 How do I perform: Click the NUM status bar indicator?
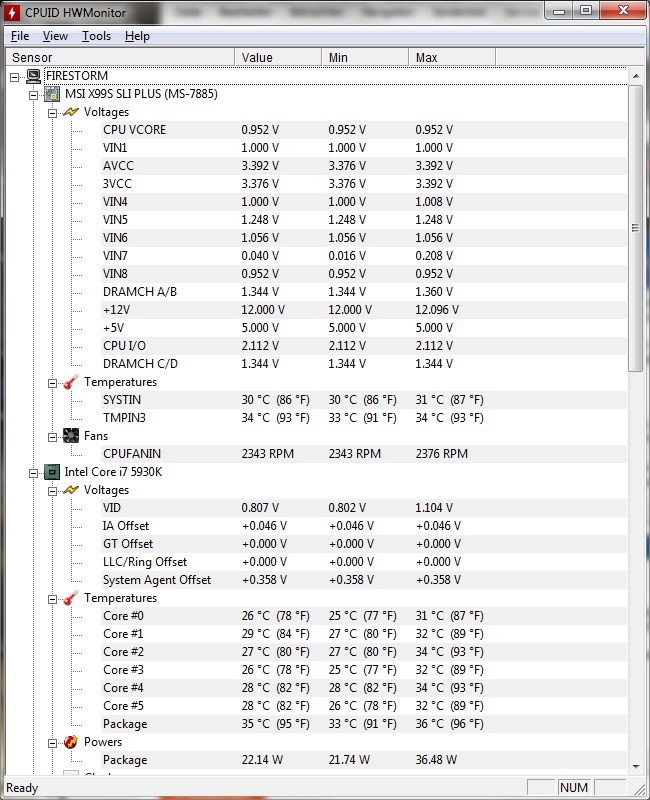(x=574, y=787)
